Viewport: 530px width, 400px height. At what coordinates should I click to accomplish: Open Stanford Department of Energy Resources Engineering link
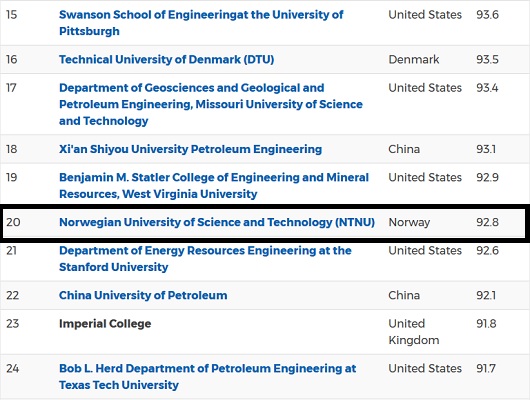point(205,259)
